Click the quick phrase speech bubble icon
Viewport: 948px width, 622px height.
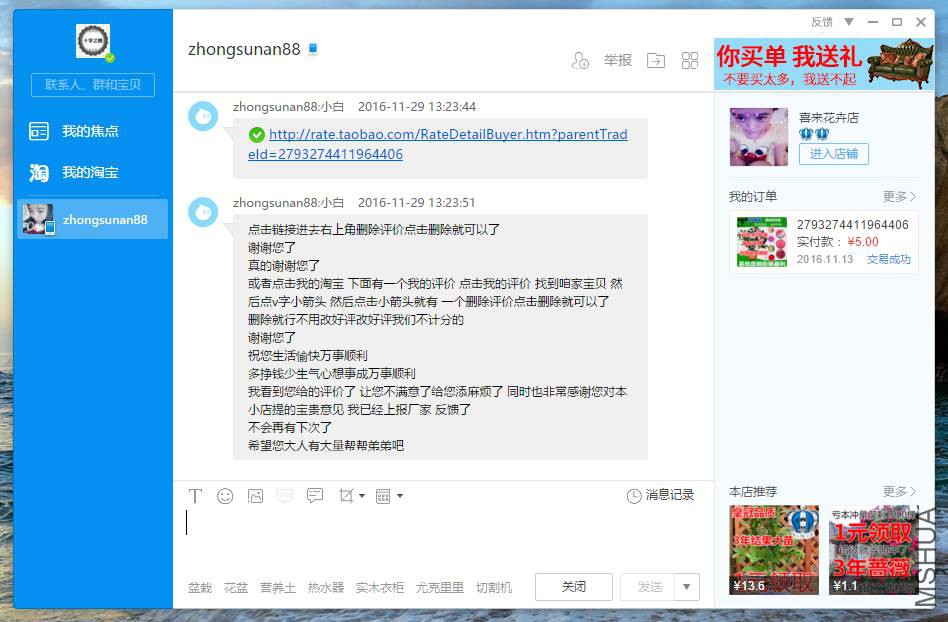(x=315, y=496)
